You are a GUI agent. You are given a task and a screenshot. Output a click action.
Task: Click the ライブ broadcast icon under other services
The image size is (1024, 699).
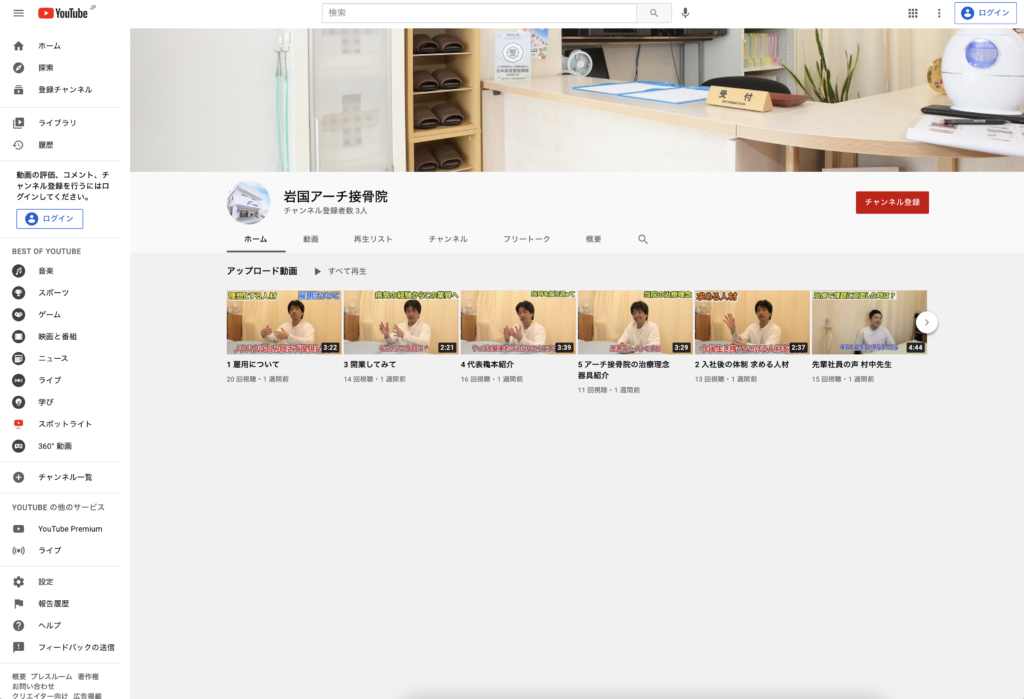pos(18,551)
